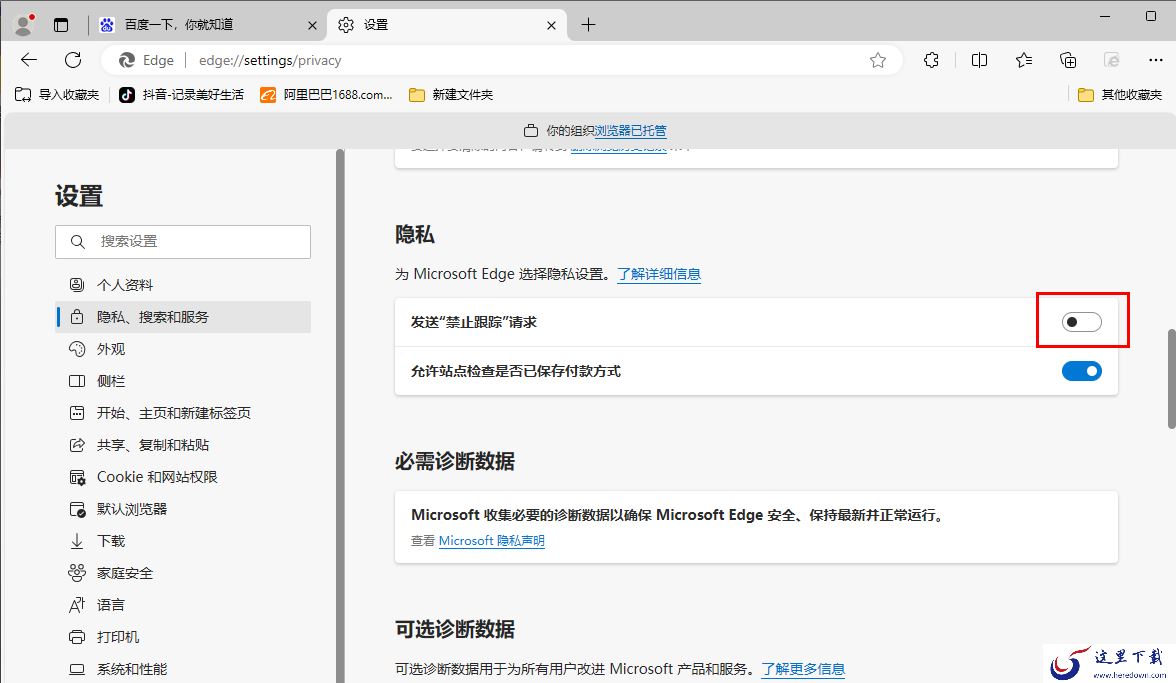1176x683 pixels.
Task: Open a new tab with plus button
Action: (x=589, y=25)
